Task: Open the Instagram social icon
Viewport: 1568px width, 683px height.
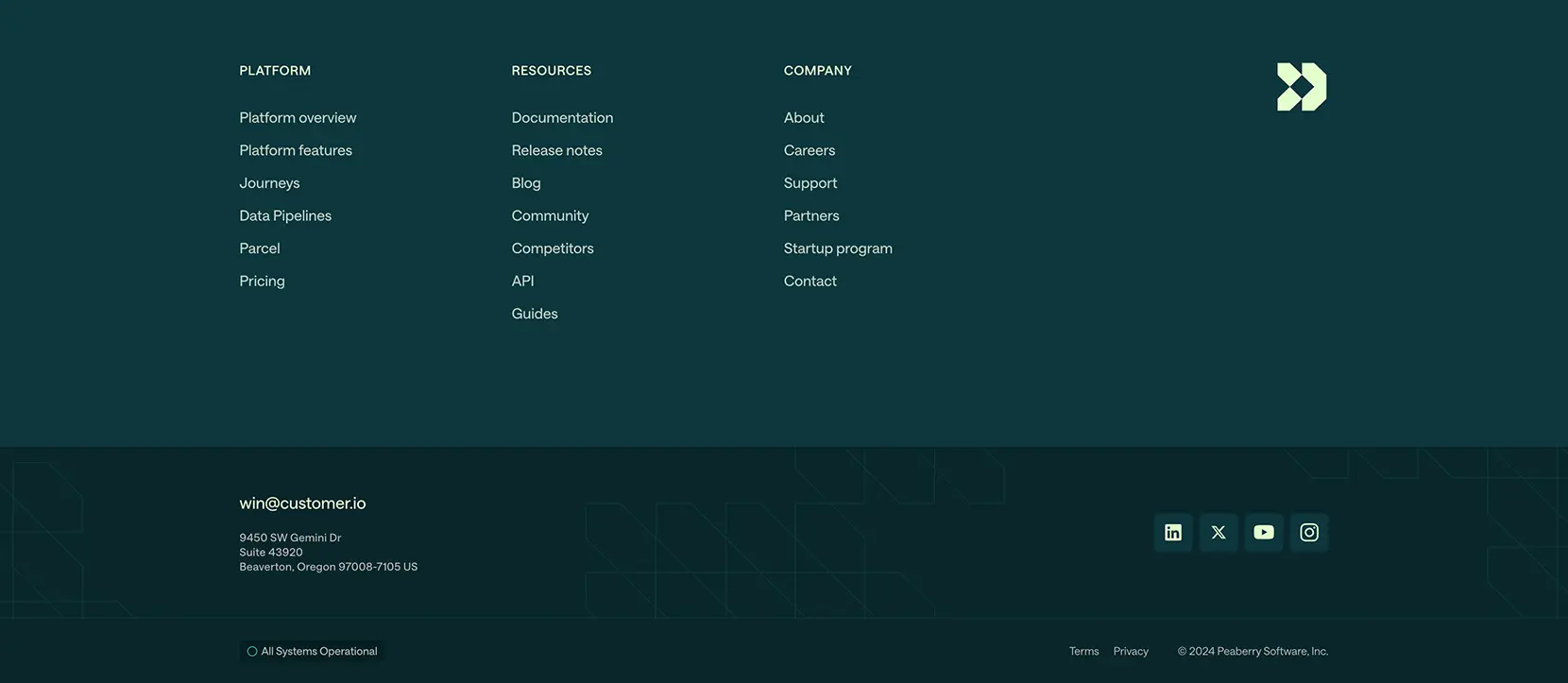Action: (1309, 533)
